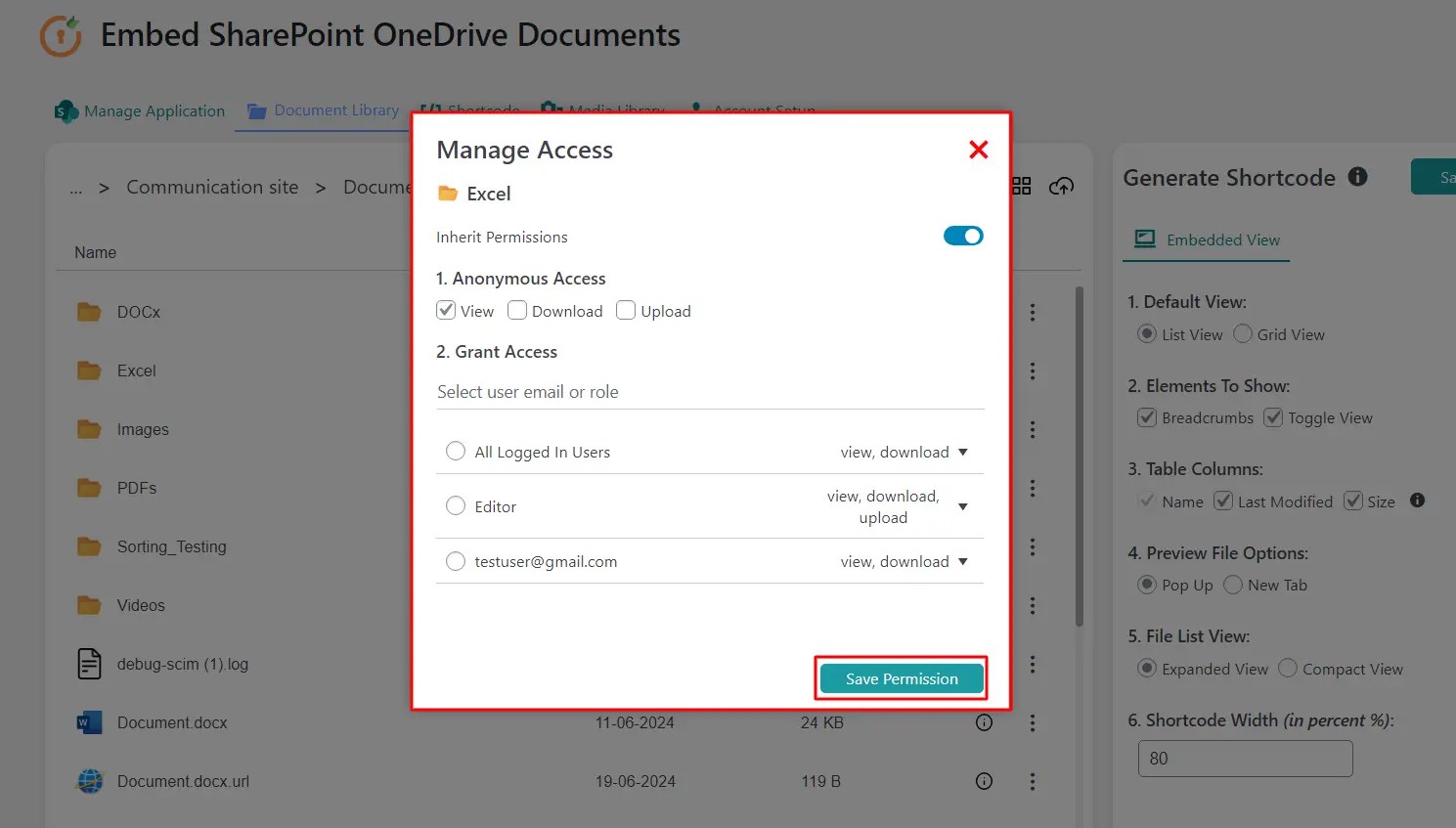
Task: Open permissions dropdown for testuser@gmail.com
Action: pos(963,561)
